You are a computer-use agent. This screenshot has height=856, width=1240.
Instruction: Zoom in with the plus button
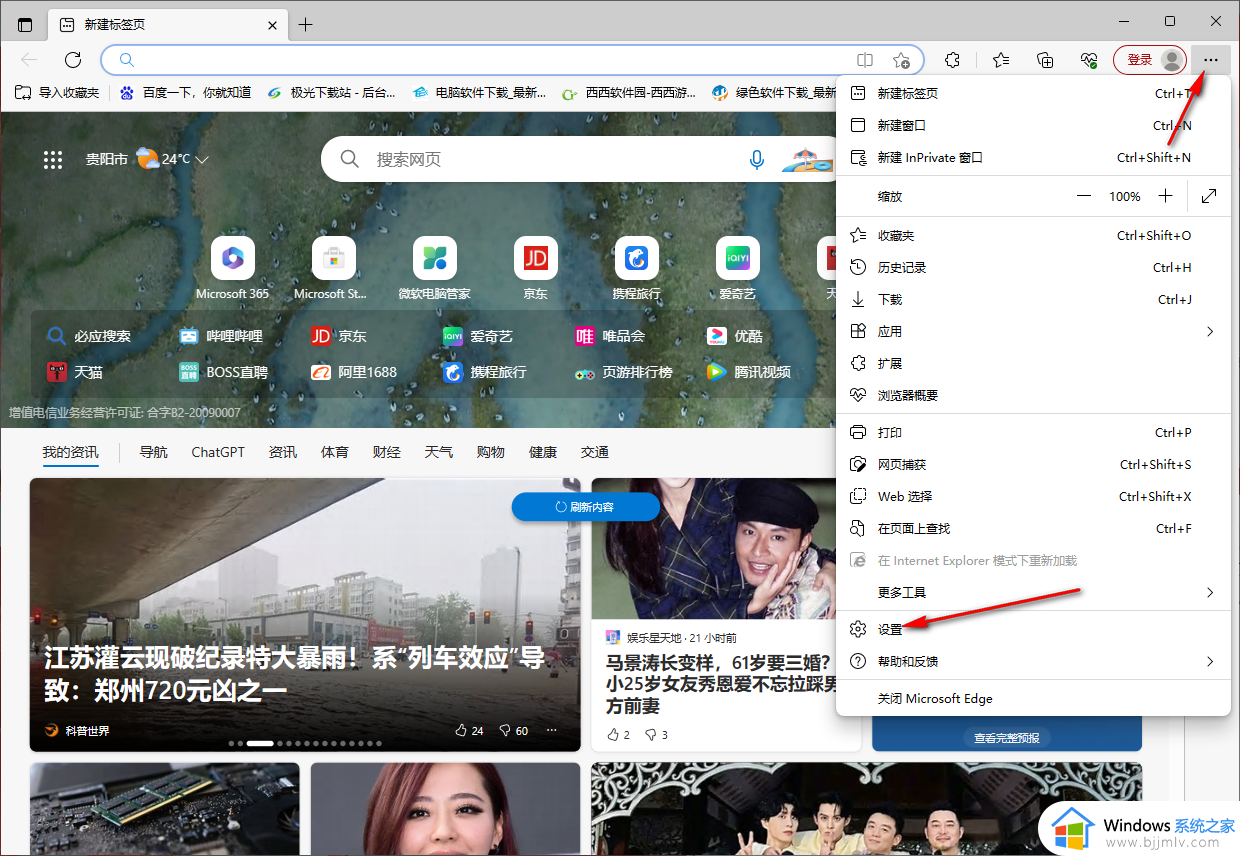tap(1165, 196)
